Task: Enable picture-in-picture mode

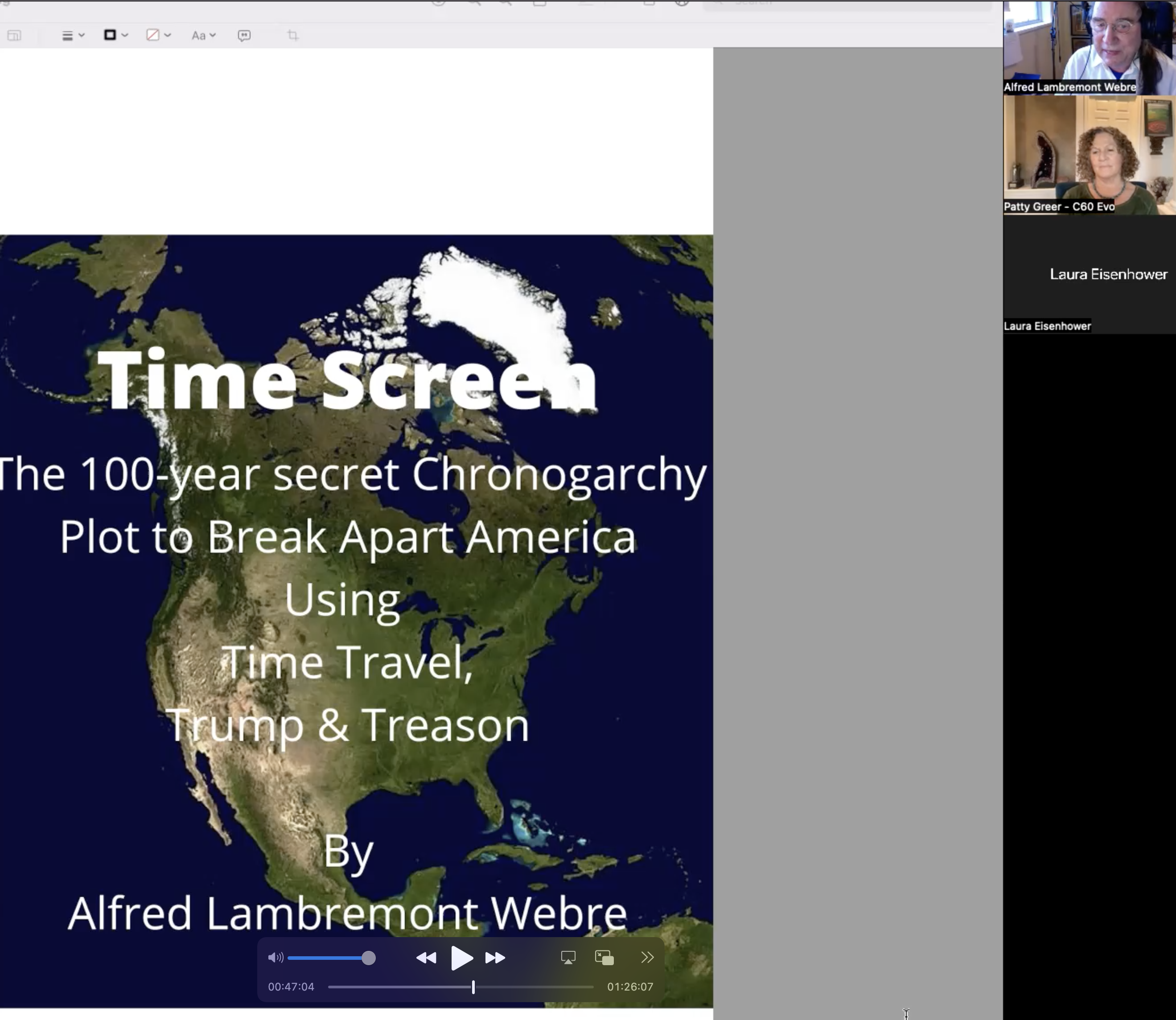Action: [604, 958]
